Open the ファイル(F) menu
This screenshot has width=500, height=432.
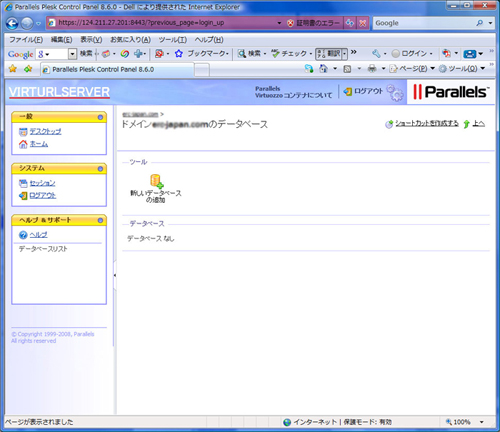click(26, 40)
